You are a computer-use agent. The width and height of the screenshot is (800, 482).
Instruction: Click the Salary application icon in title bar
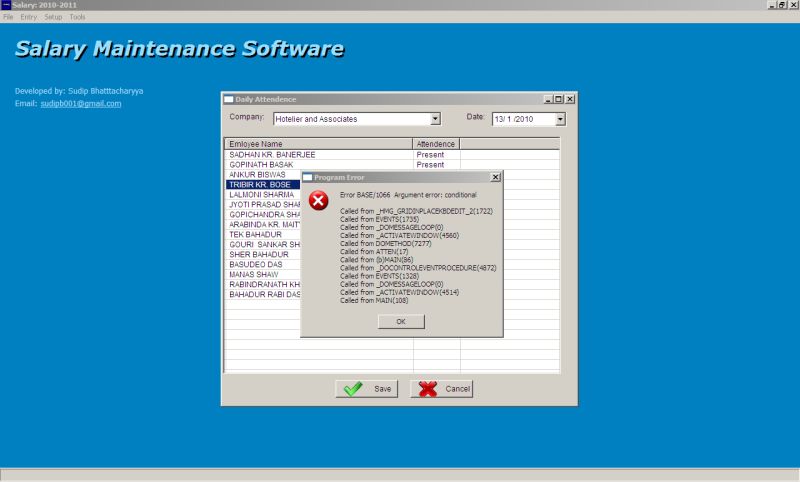[6, 6]
